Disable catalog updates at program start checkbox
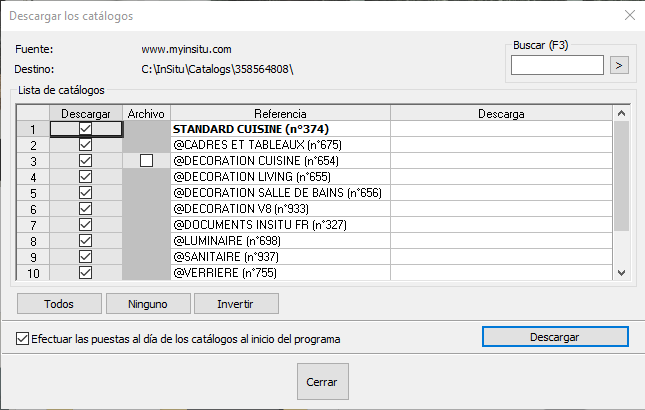 coord(22,339)
